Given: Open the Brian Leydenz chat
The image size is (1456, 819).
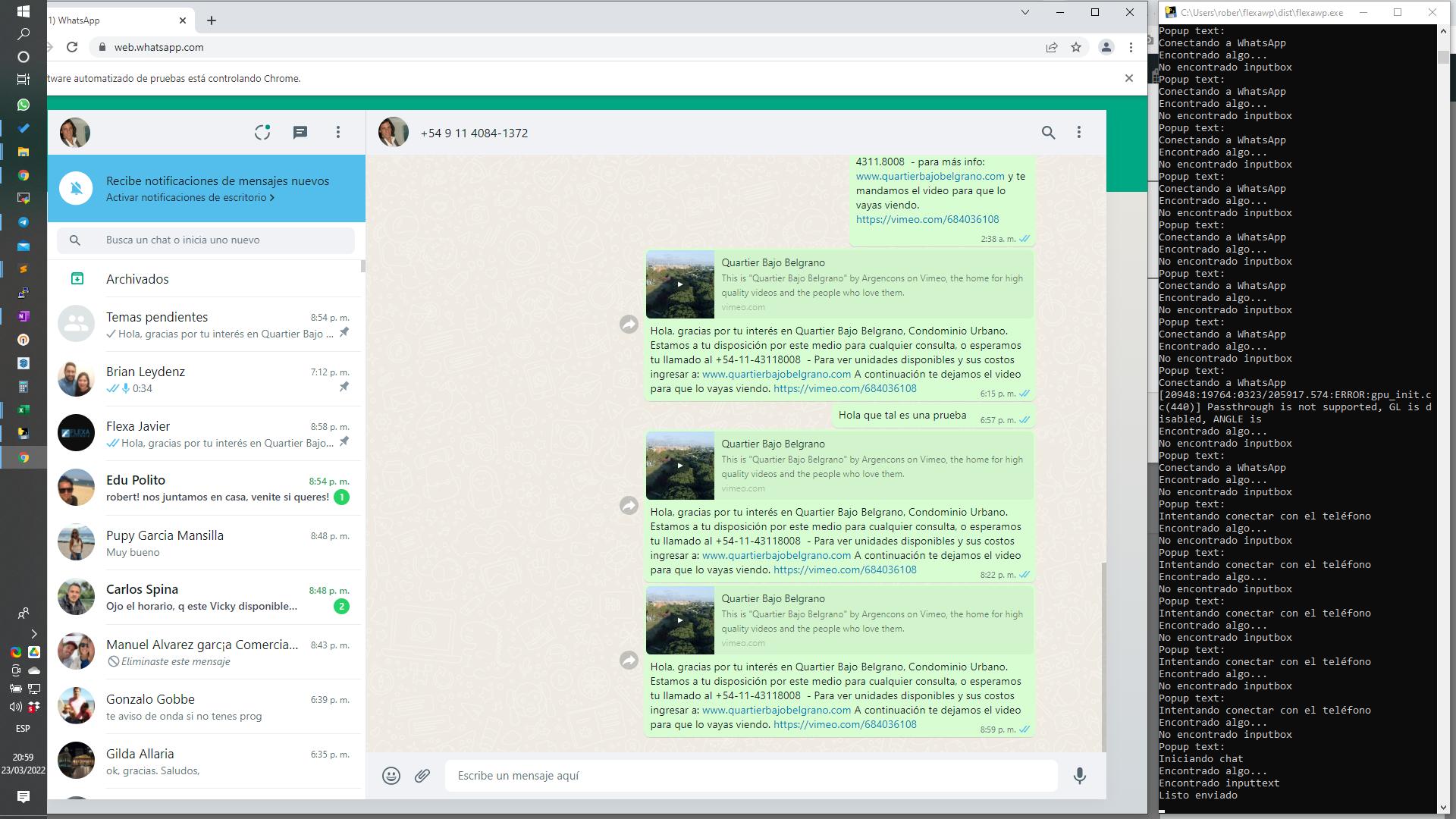Looking at the screenshot, I should tap(205, 379).
